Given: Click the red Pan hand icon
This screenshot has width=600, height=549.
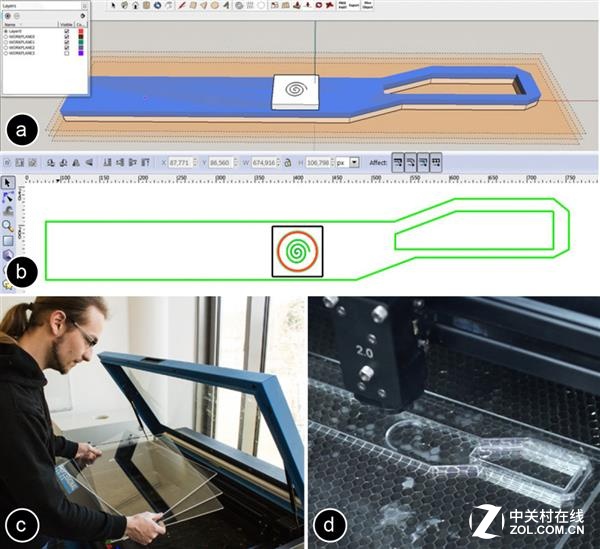Looking at the screenshot, I should point(329,5).
